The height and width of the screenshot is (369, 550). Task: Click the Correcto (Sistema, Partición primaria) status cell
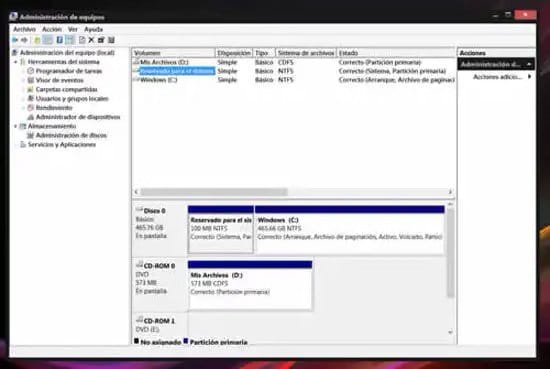392,71
